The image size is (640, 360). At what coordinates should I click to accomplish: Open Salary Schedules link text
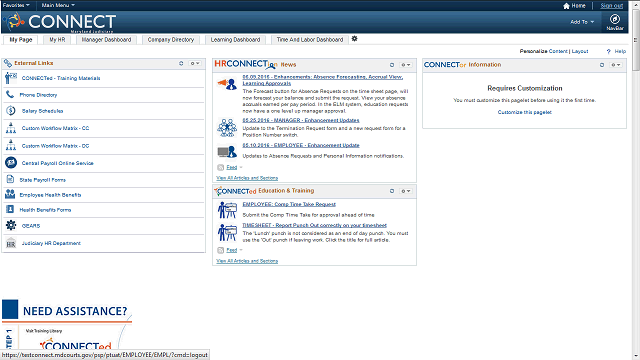pos(42,111)
